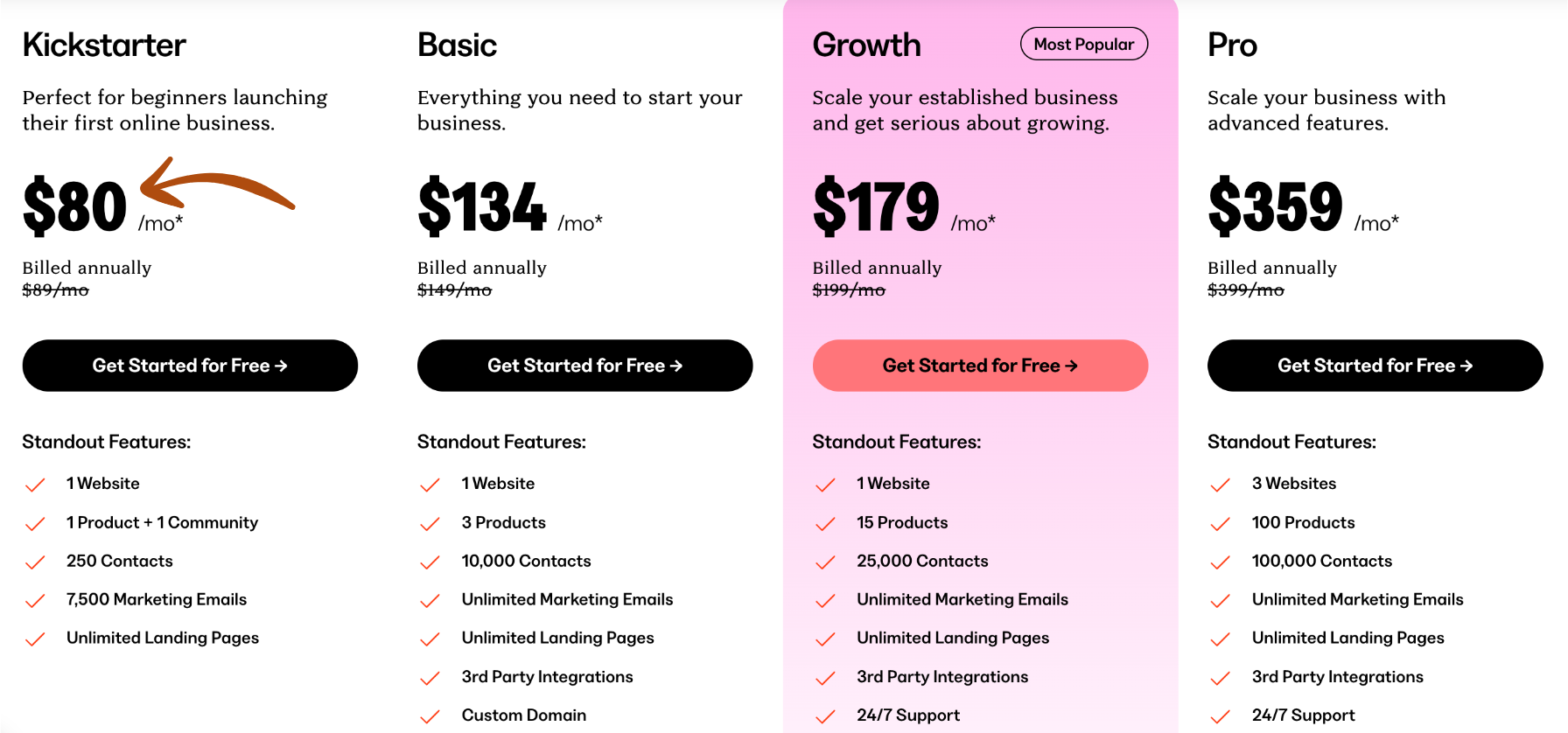Viewport: 1568px width, 733px height.
Task: Click checkmark beside Pro's 100,000 Contacts
Action: (x=1220, y=562)
